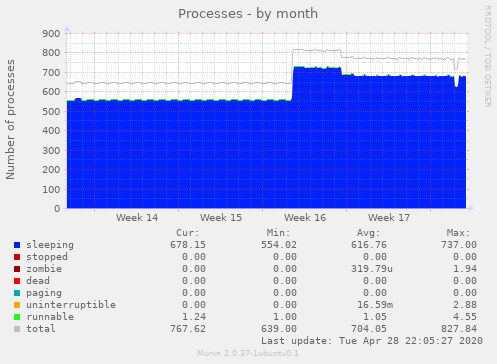Click total average value 704.05
Viewport: 497px width, 364px height.
click(369, 329)
